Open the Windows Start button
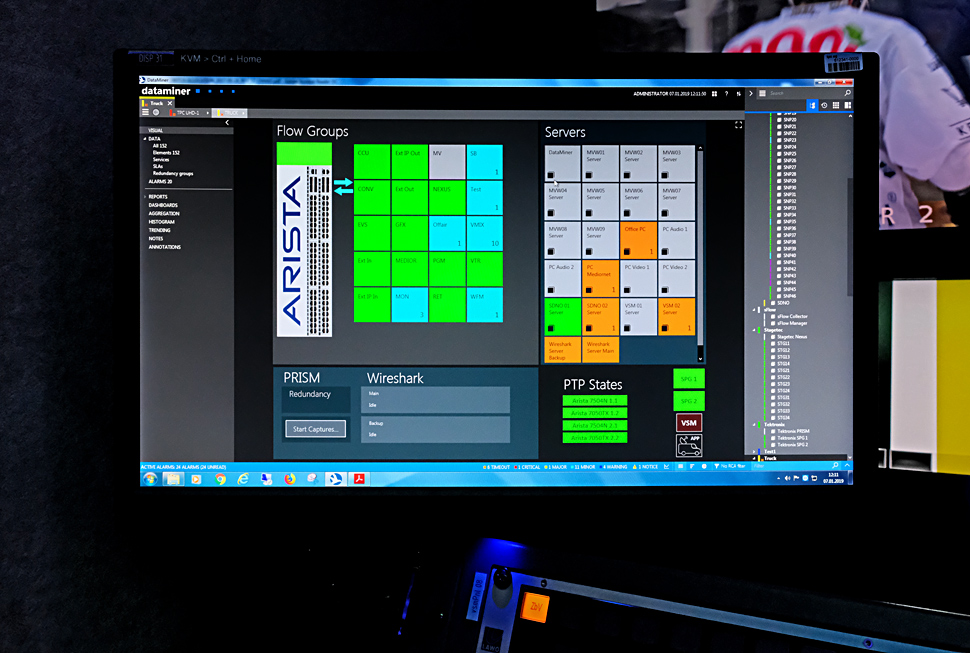970x653 pixels. 150,479
